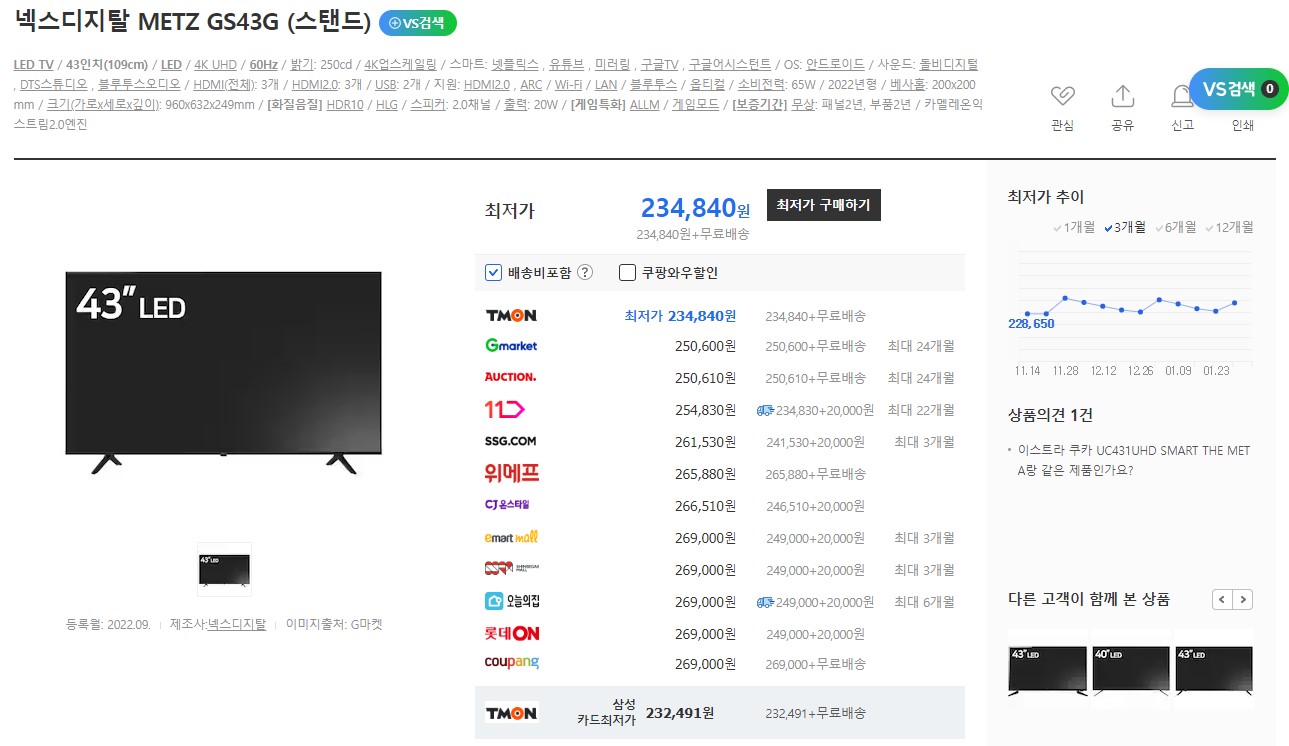The width and height of the screenshot is (1289, 746).
Task: Select 1개월 price trend period
Action: tap(1074, 227)
